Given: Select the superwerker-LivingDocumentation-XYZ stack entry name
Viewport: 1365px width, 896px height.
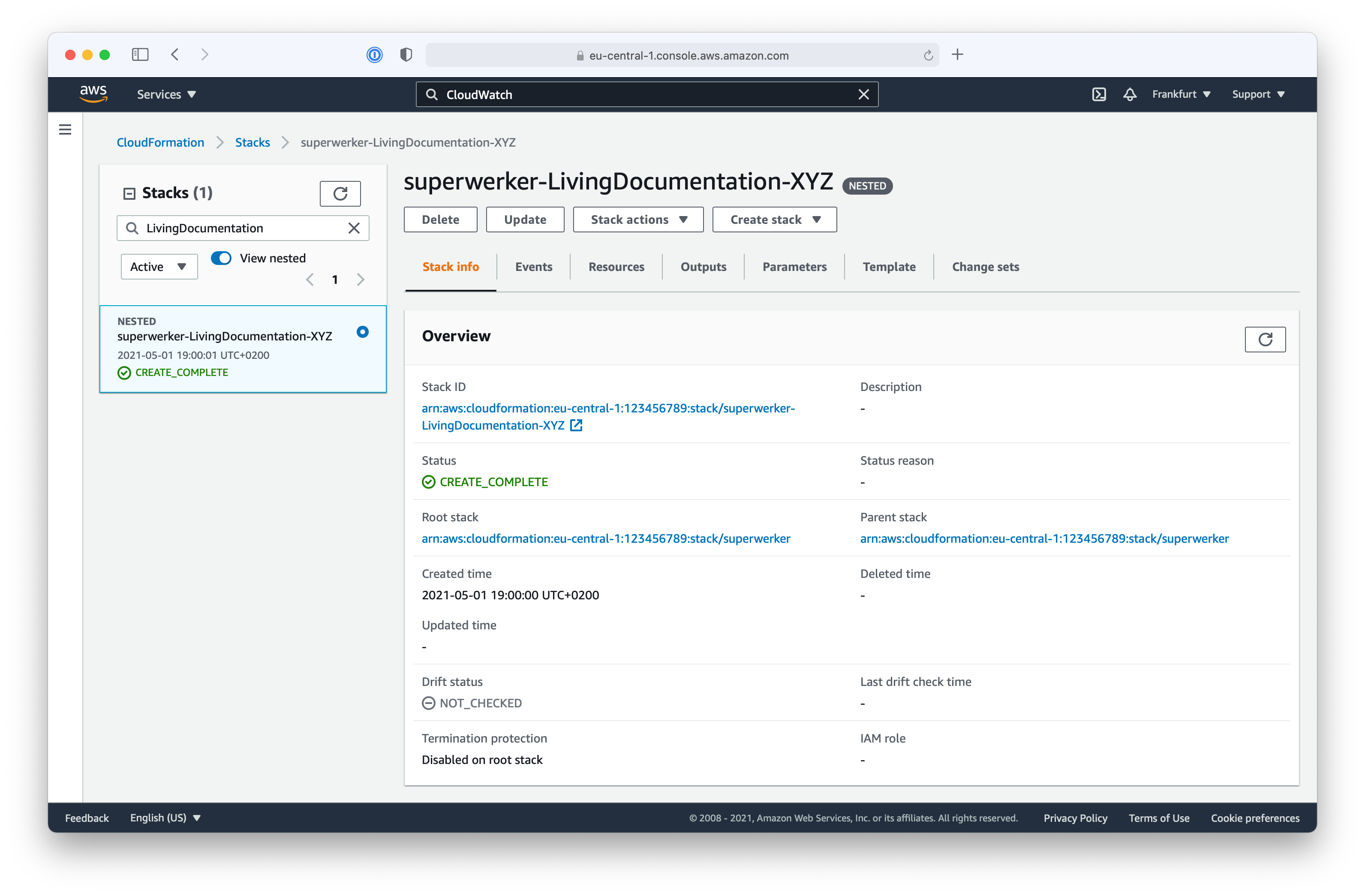Looking at the screenshot, I should click(225, 336).
